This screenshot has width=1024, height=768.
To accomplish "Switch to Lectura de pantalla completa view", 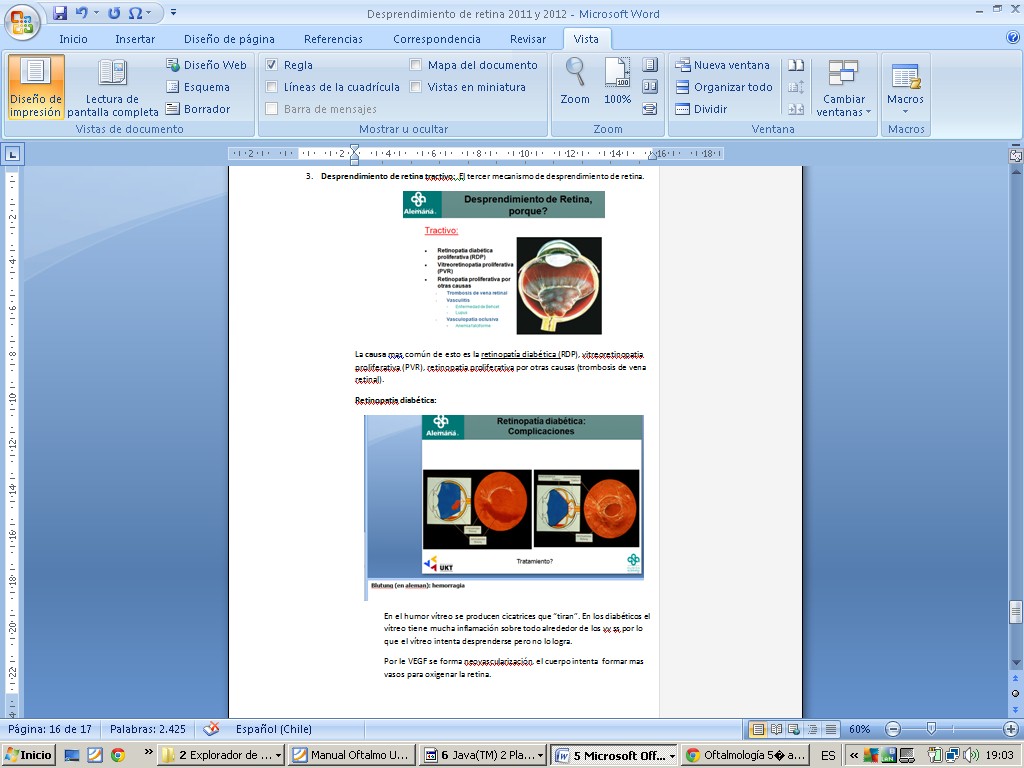I will 112,87.
